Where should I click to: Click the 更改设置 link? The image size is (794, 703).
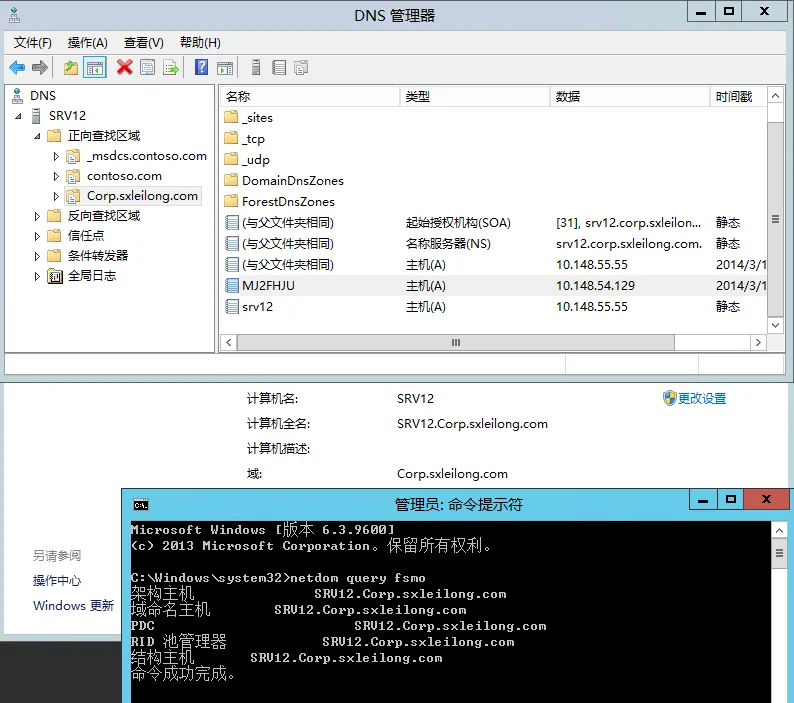[701, 398]
